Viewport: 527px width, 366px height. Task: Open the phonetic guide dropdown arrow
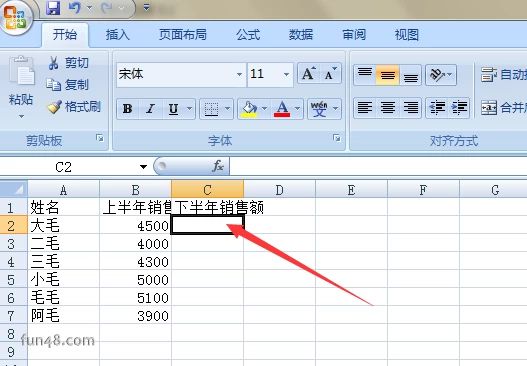[336, 108]
